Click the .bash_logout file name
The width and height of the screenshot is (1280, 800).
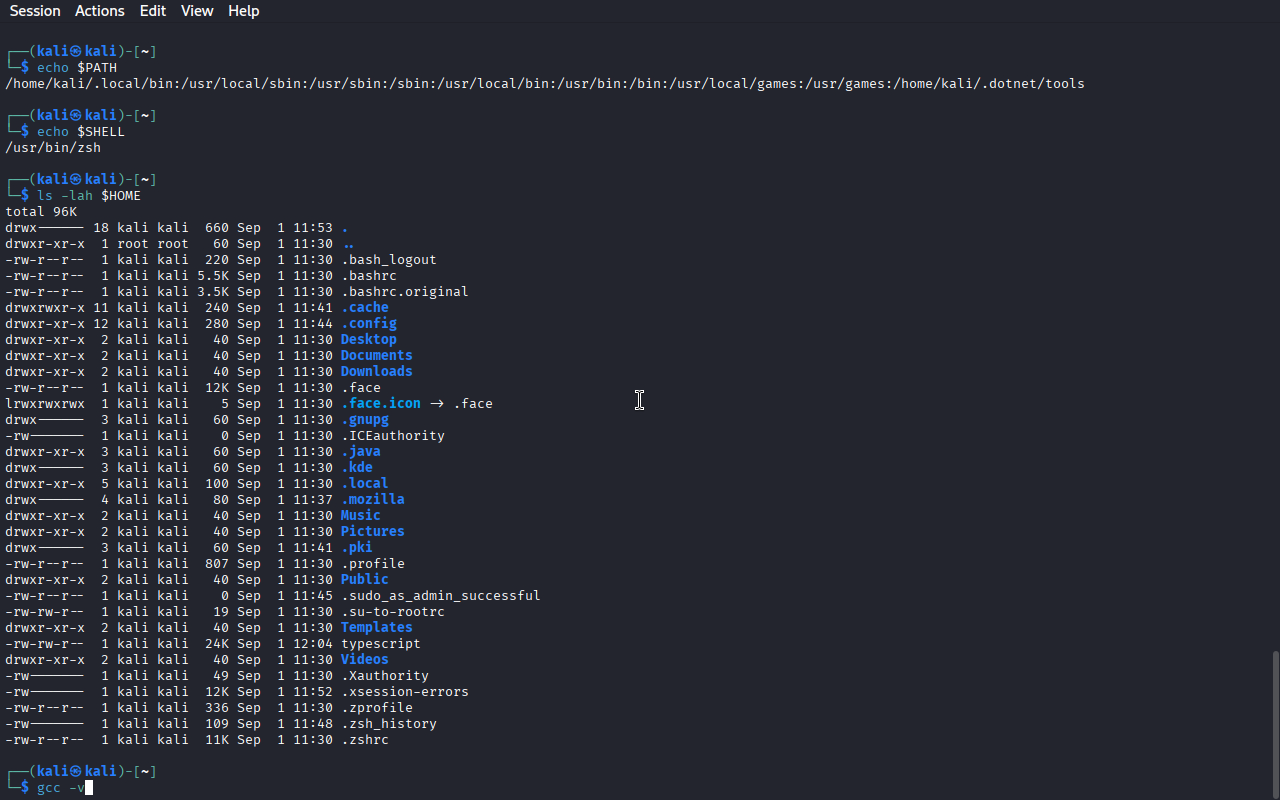click(x=389, y=260)
